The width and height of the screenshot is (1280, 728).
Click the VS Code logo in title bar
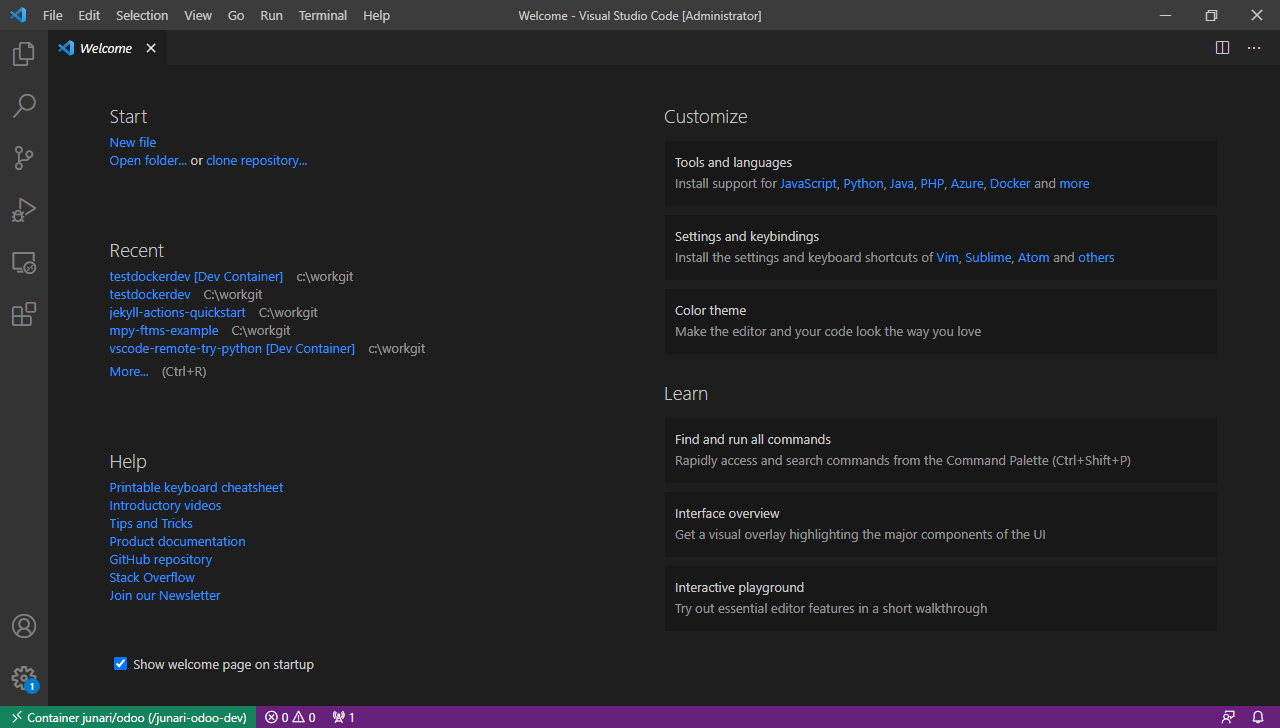click(x=17, y=15)
